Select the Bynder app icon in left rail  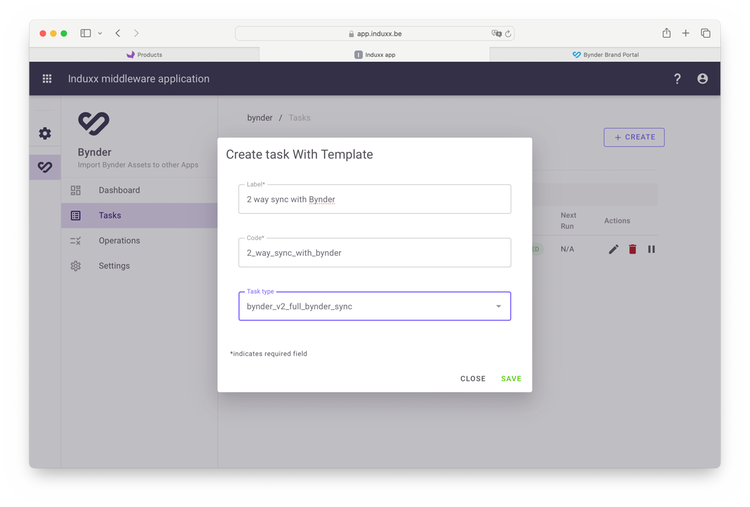point(45,167)
